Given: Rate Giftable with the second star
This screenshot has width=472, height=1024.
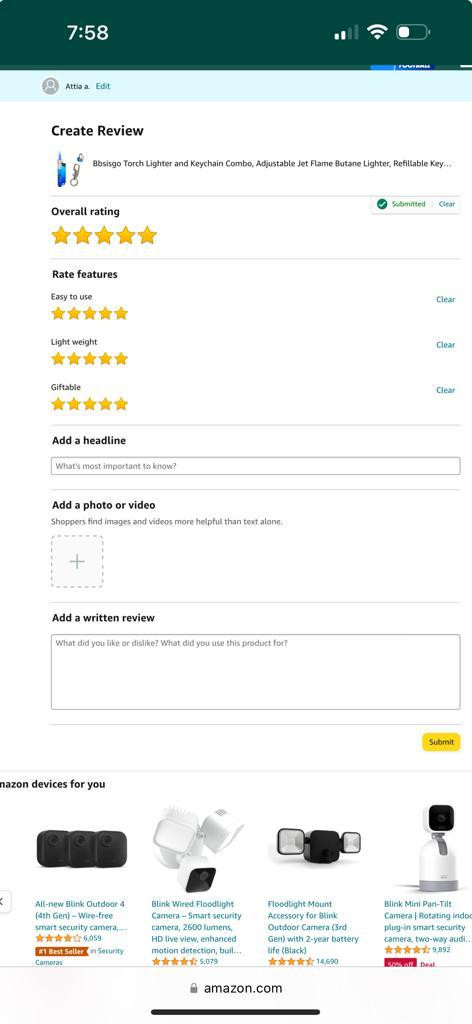Looking at the screenshot, I should click(x=74, y=404).
